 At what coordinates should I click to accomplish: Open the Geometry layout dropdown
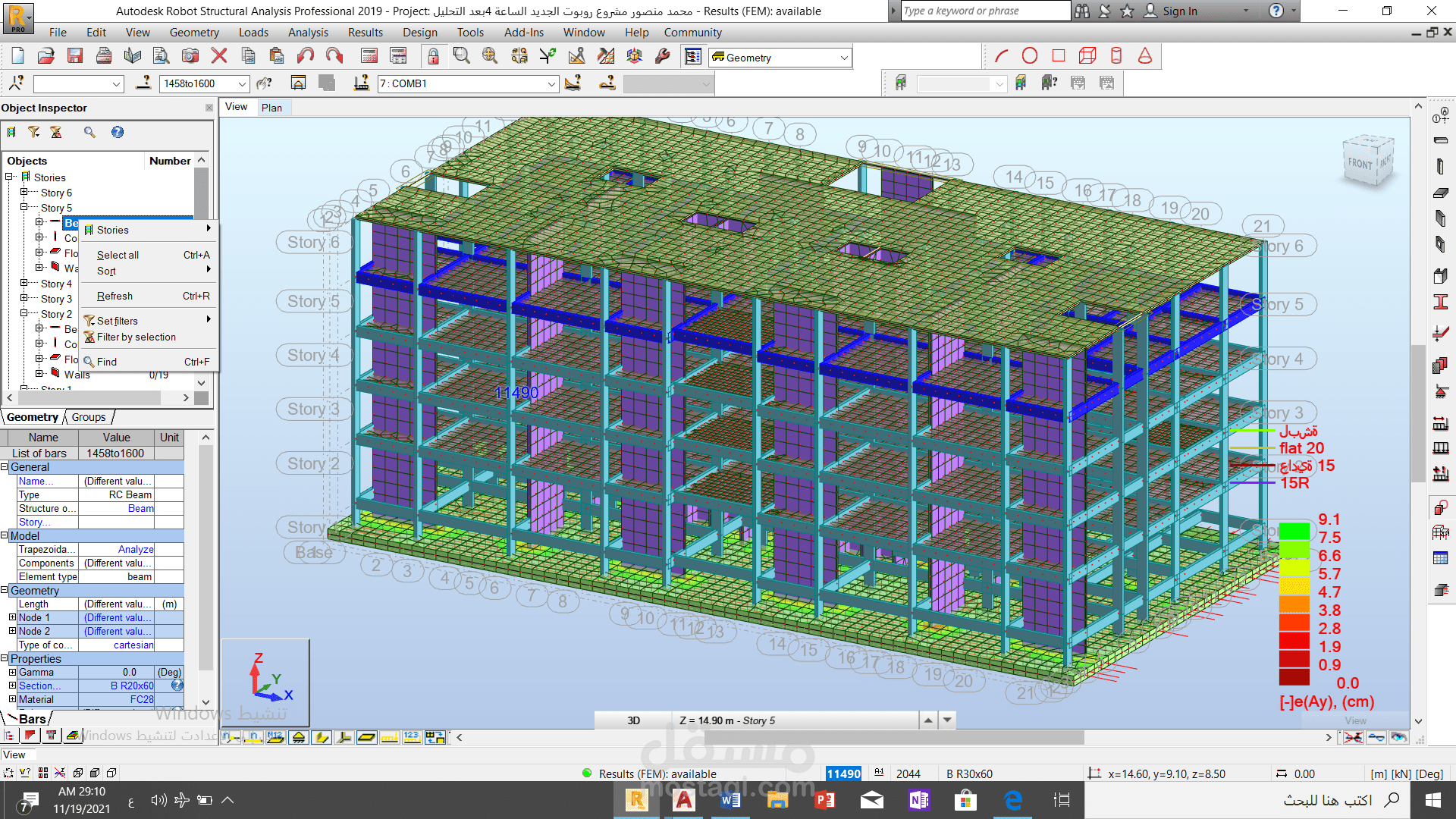coord(844,58)
